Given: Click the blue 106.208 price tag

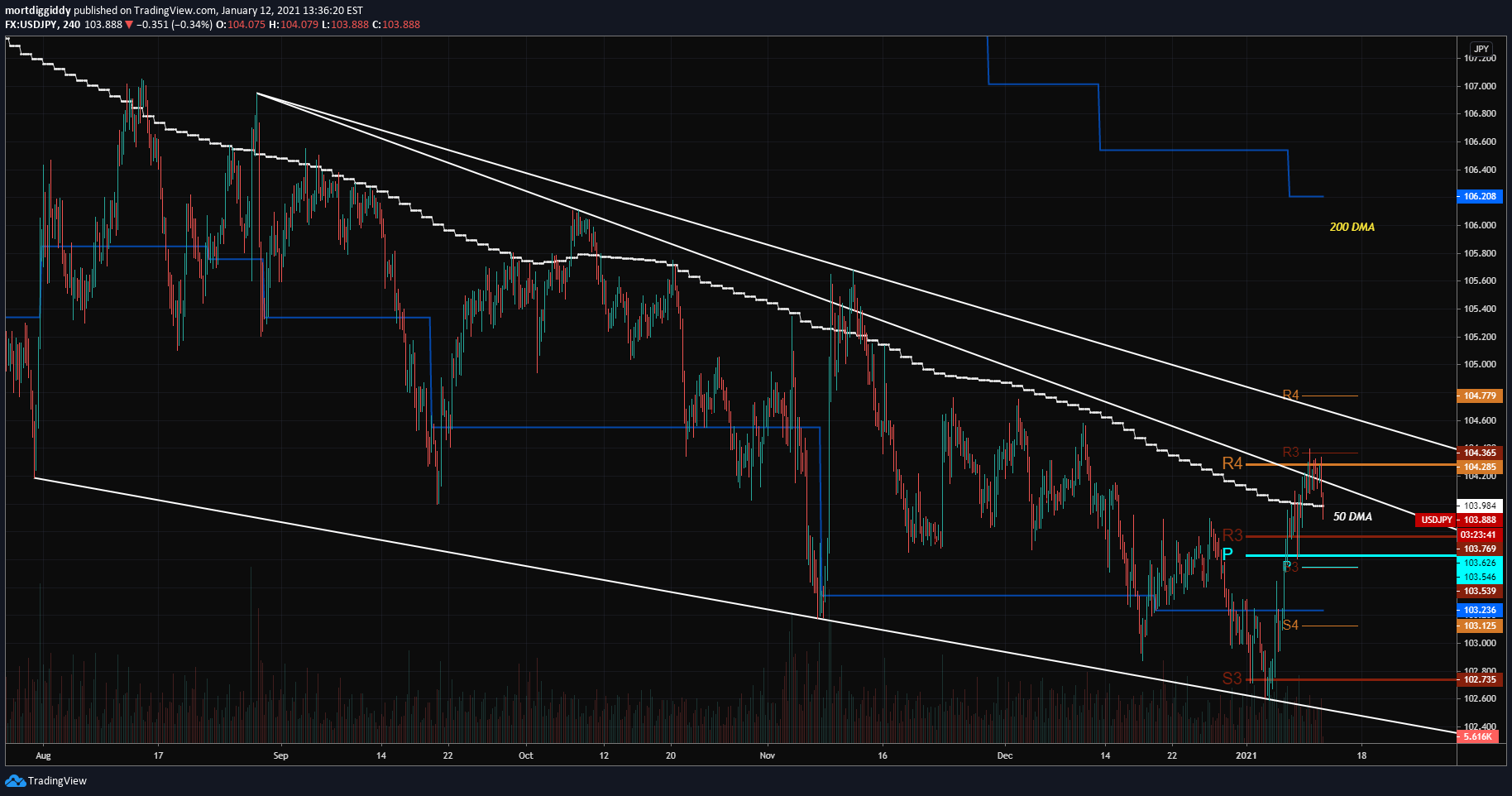Looking at the screenshot, I should coord(1480,196).
